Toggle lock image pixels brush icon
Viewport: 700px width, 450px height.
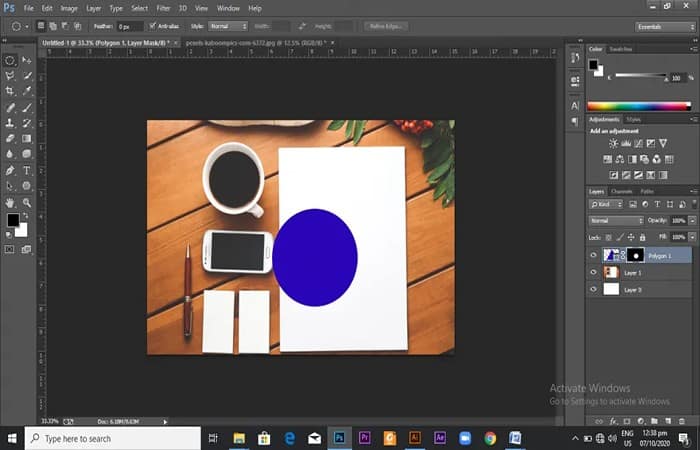tap(620, 237)
